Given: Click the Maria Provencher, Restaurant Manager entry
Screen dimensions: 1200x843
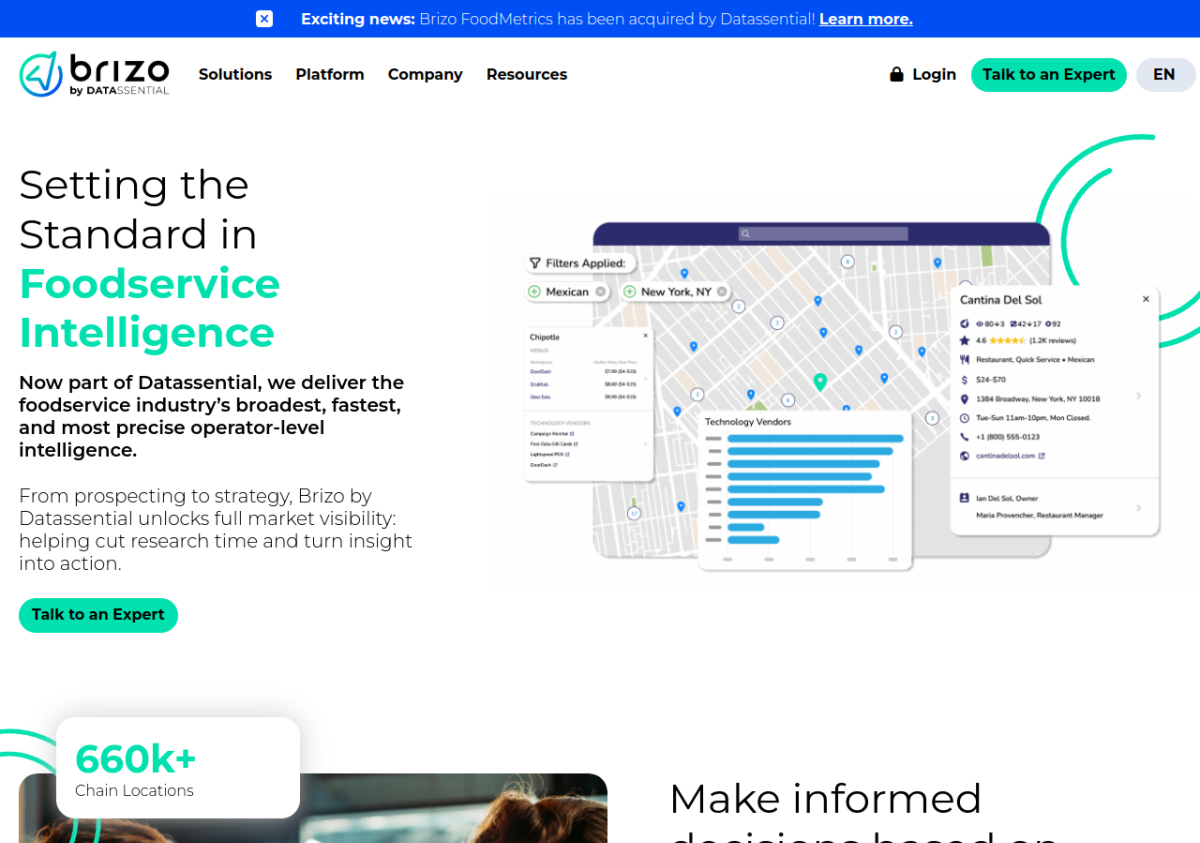Looking at the screenshot, I should click(x=1040, y=516).
